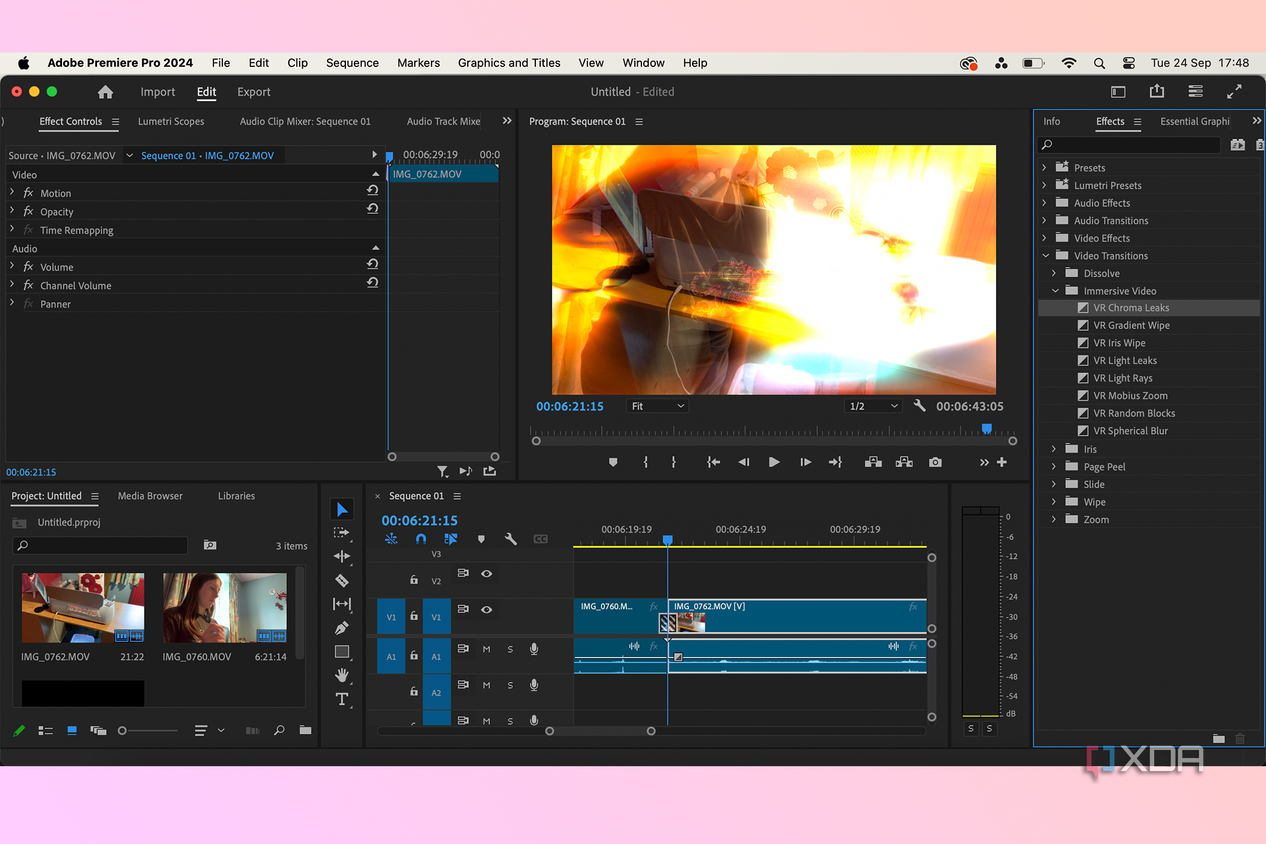Select the Razor tool
This screenshot has height=844, width=1266.
click(x=342, y=580)
